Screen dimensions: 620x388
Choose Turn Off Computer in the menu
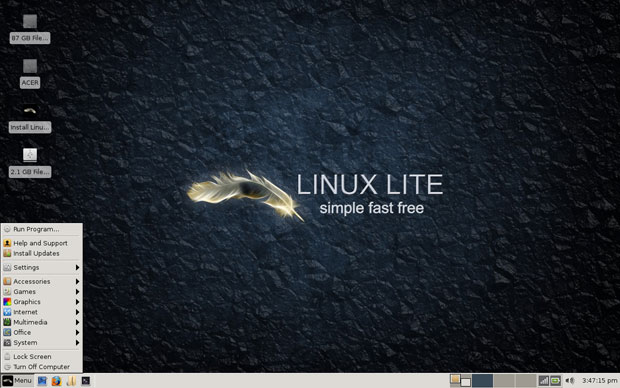click(x=42, y=367)
